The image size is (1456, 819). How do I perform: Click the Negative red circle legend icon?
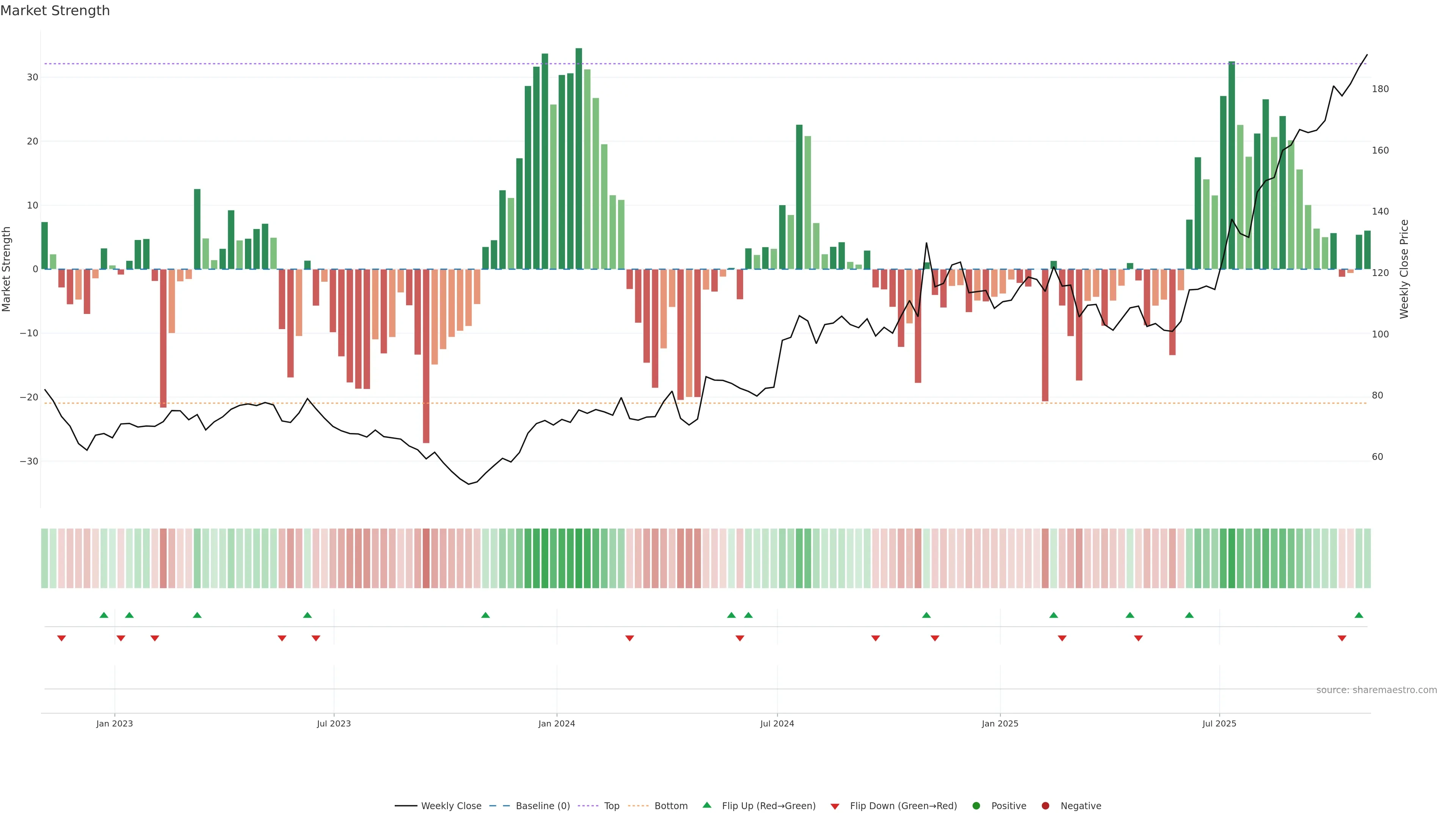(1045, 806)
